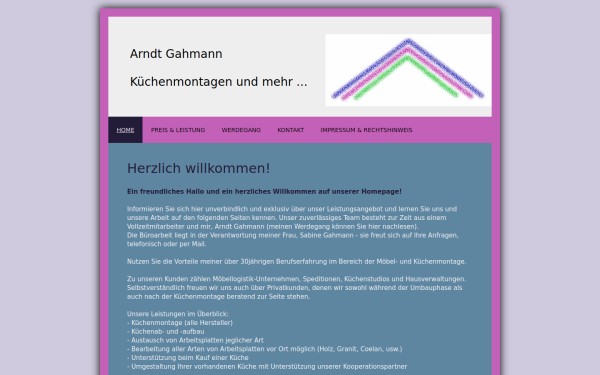Click 'Küchenmontagen und mehr ...' subtitle

(218, 82)
